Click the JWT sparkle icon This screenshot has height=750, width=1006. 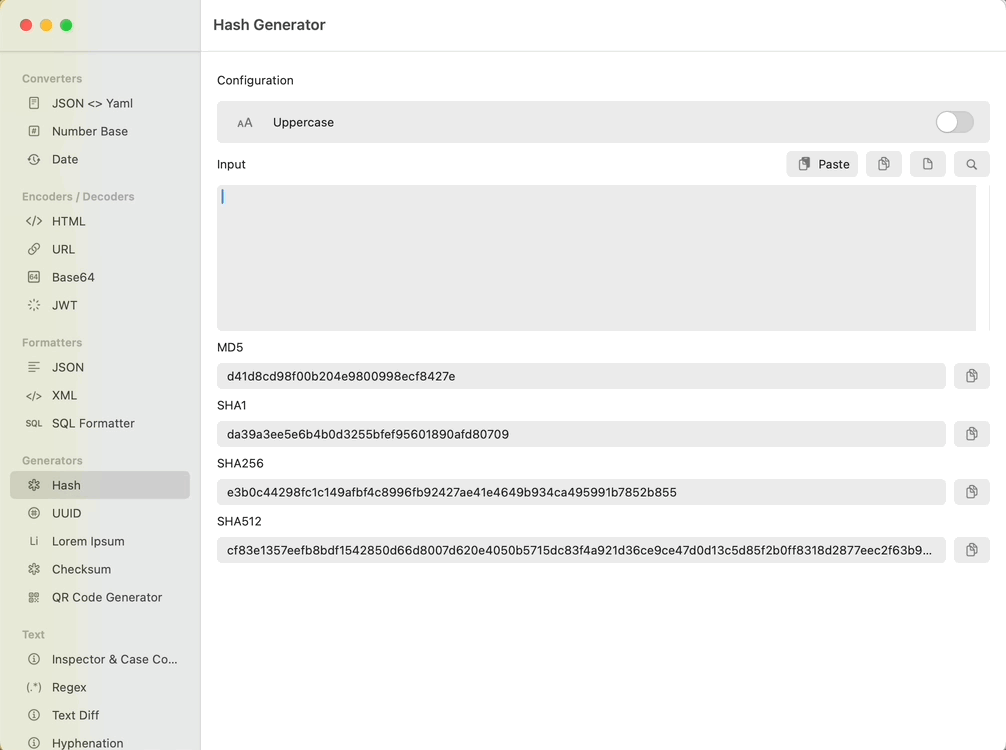pyautogui.click(x=34, y=305)
